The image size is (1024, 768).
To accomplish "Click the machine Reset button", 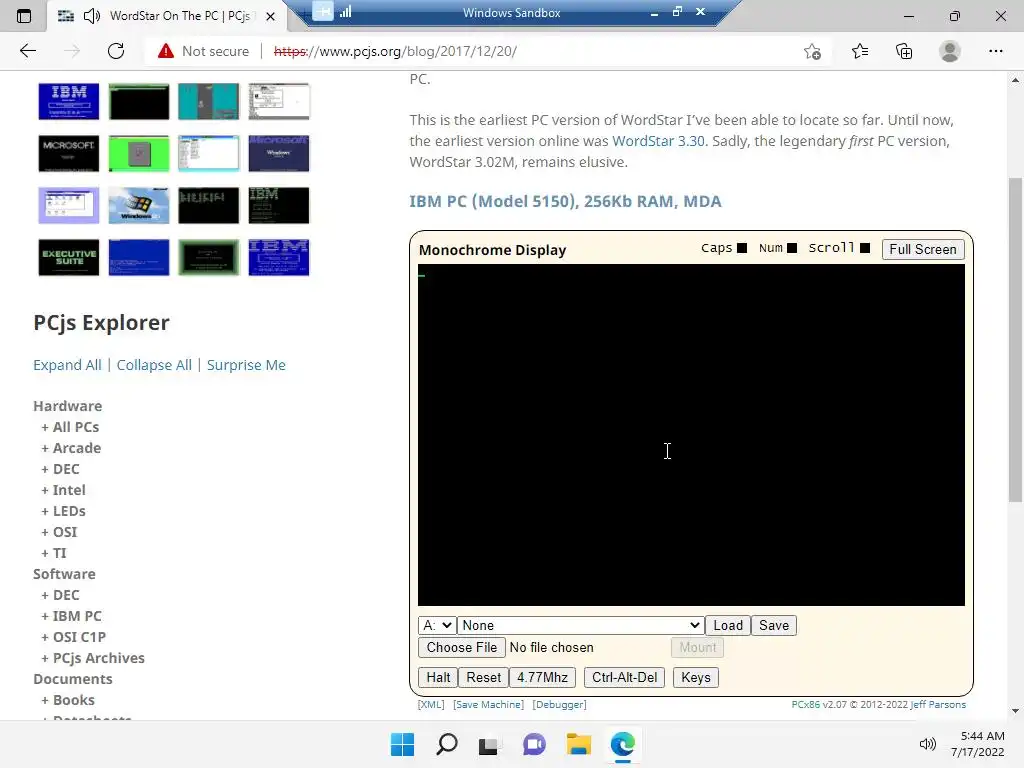I will [483, 677].
